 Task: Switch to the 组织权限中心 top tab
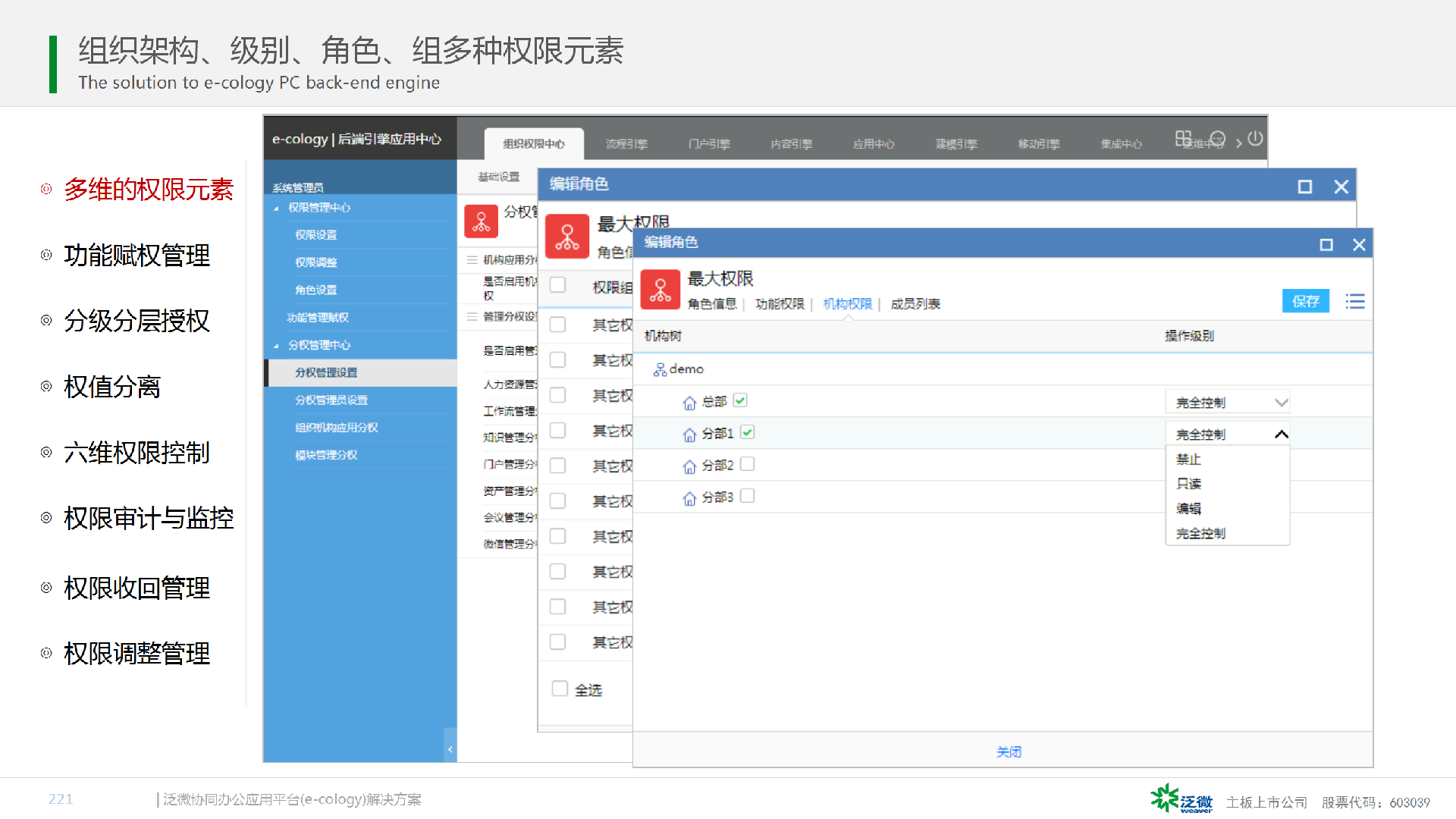click(534, 144)
